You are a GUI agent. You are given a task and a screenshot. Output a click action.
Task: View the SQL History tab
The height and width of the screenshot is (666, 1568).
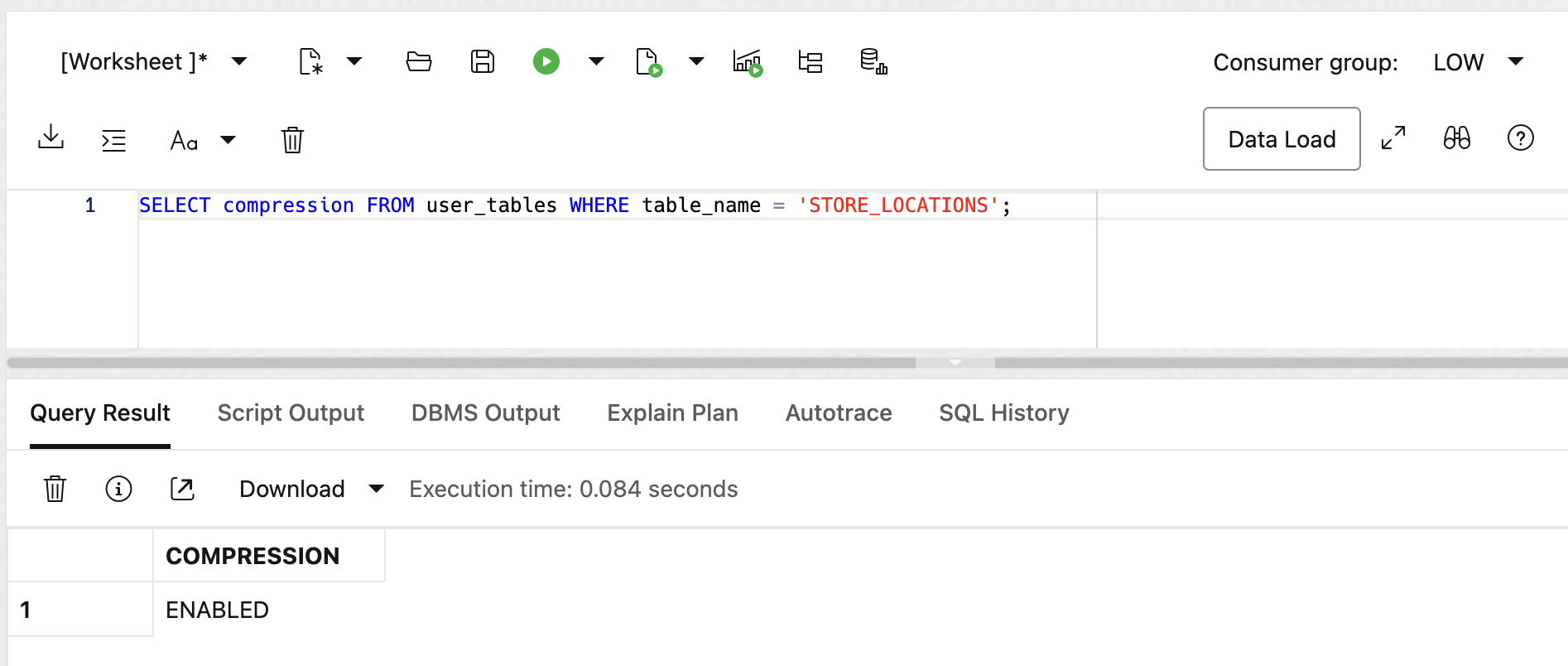pos(1004,413)
